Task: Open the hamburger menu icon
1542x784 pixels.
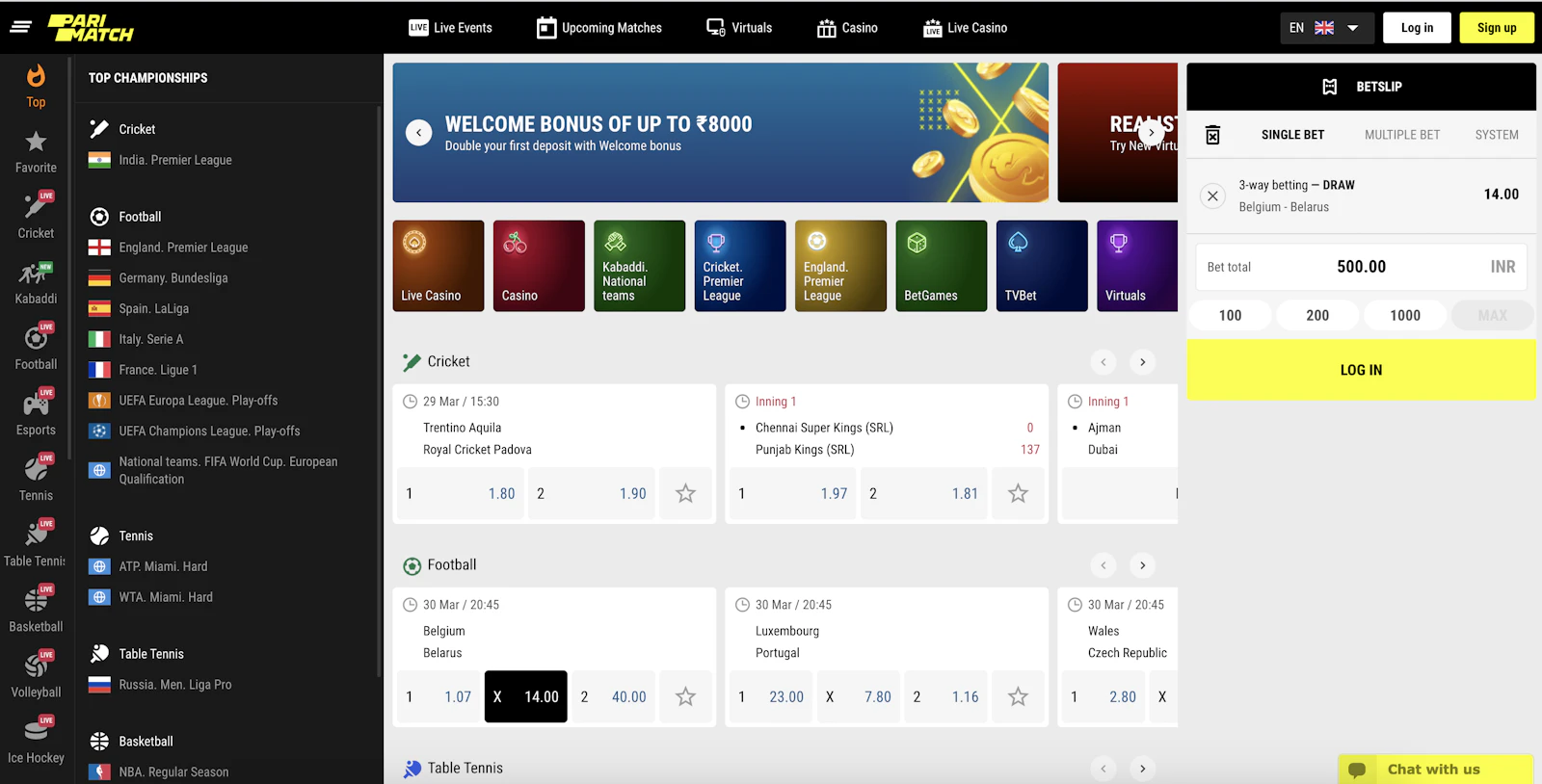Action: [x=21, y=27]
